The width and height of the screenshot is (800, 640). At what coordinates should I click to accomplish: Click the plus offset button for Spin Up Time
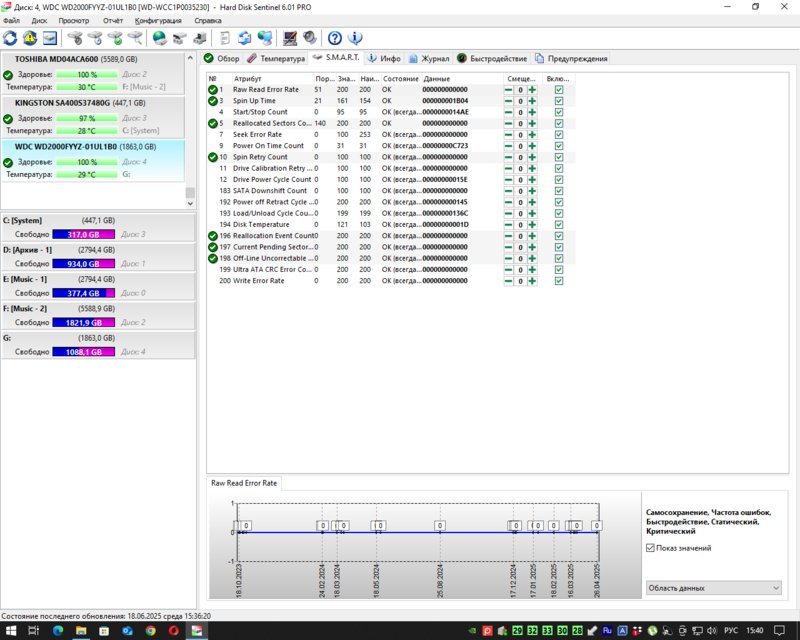[x=532, y=101]
